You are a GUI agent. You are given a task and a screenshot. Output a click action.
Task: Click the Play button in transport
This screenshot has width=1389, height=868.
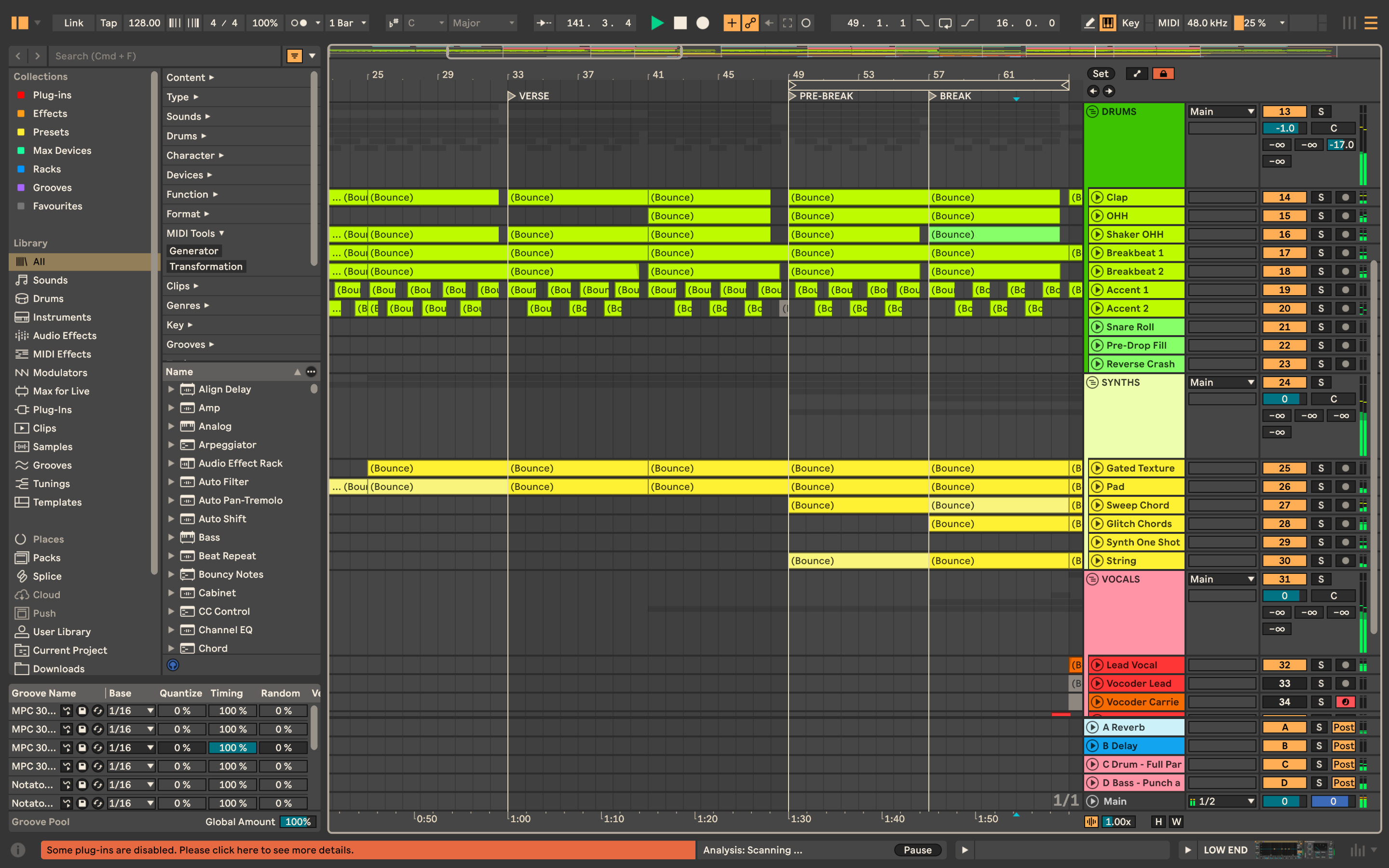click(657, 23)
